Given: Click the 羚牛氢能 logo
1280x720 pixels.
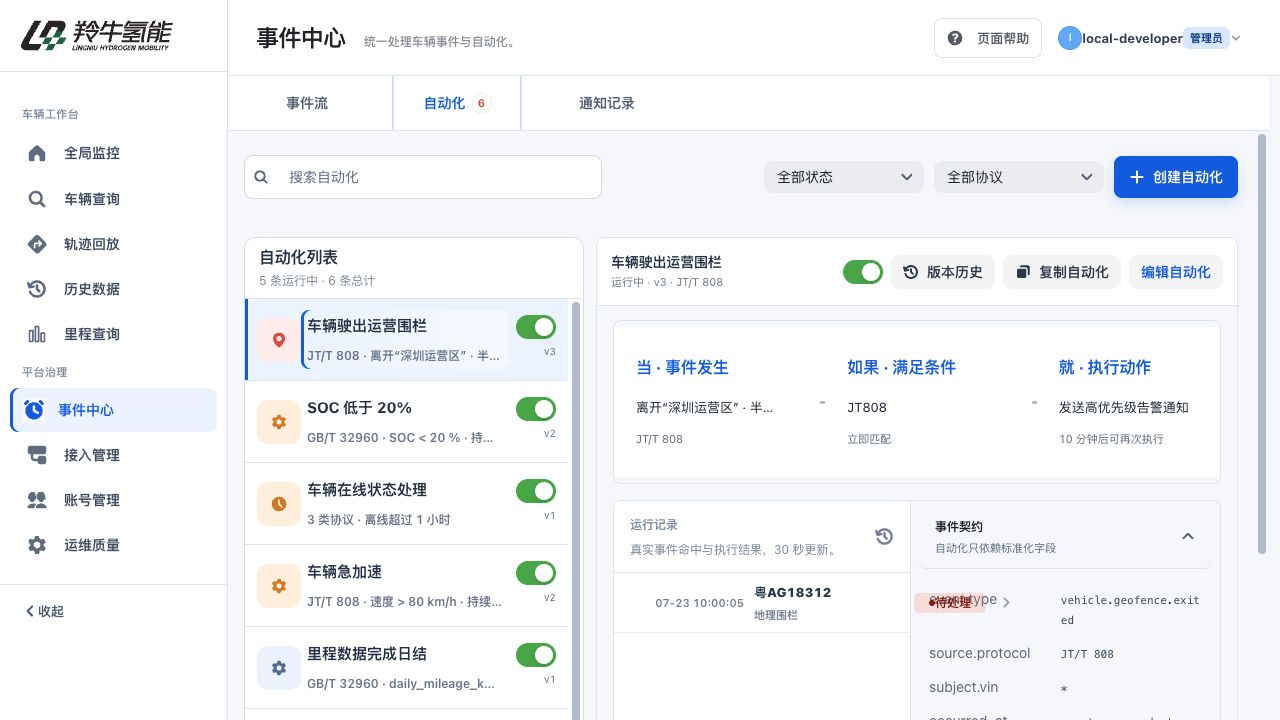Looking at the screenshot, I should click(96, 35).
